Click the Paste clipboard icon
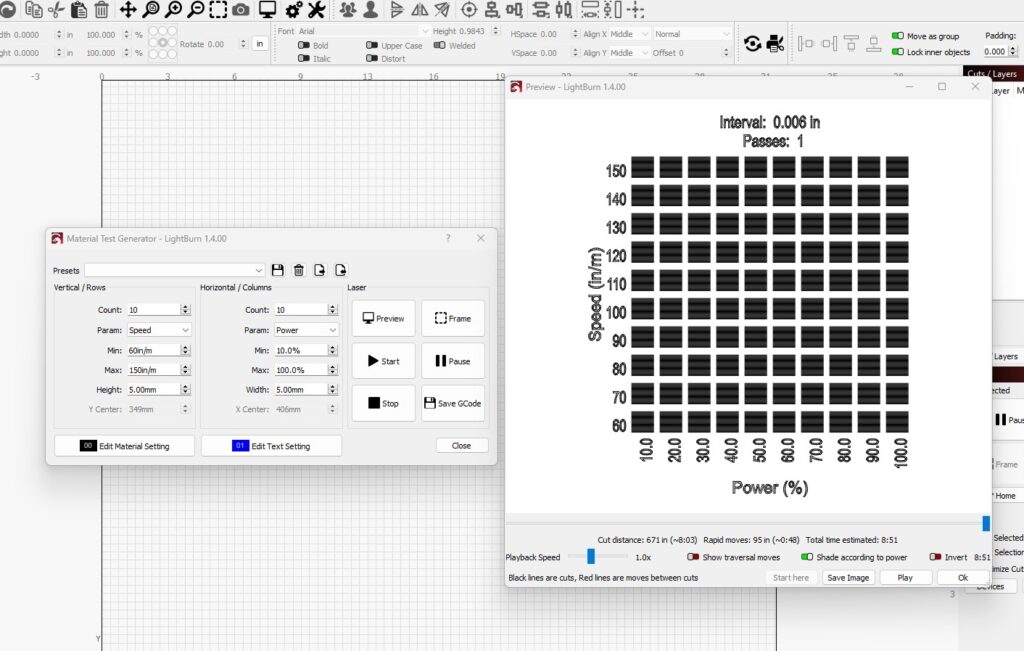 pyautogui.click(x=79, y=9)
